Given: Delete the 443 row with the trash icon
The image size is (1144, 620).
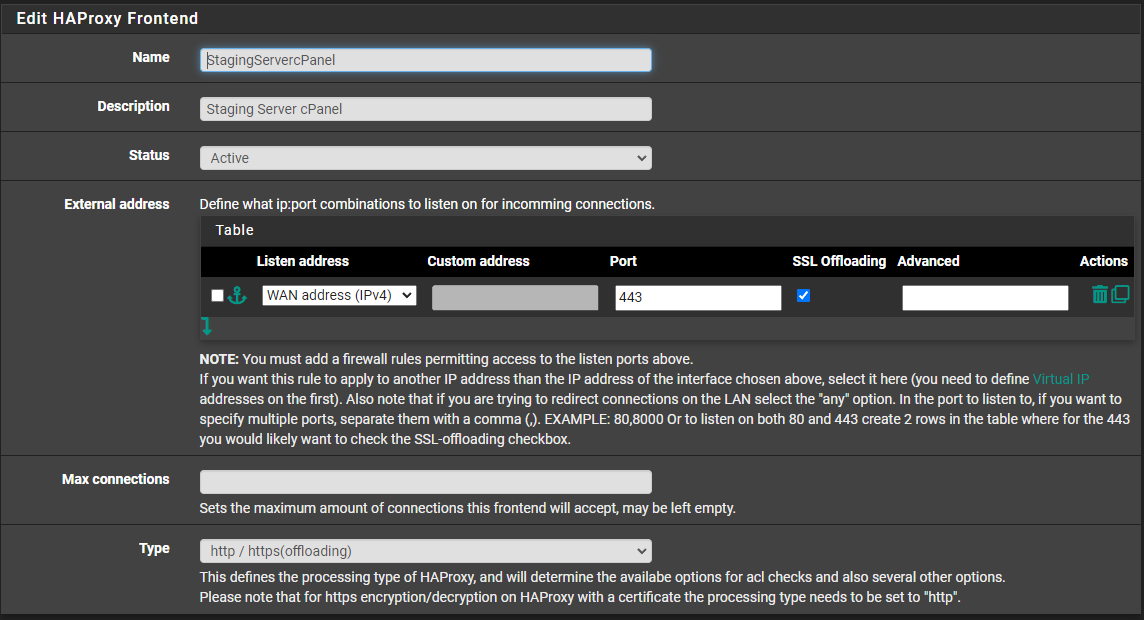Looking at the screenshot, I should tap(1099, 294).
